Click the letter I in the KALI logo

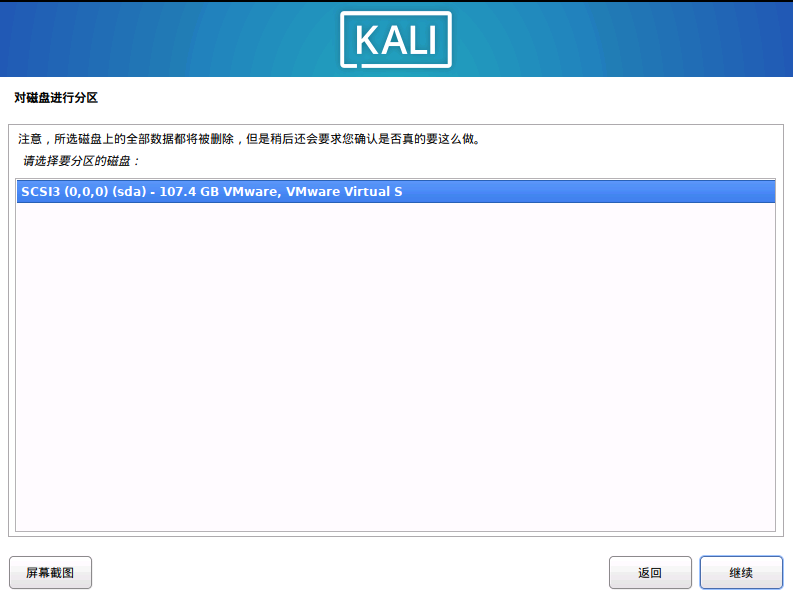tap(432, 40)
